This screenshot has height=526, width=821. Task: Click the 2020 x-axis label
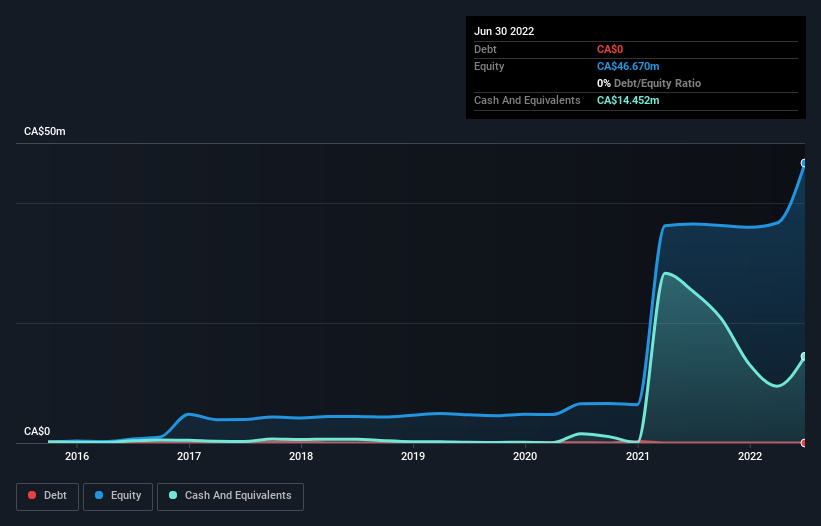pyautogui.click(x=525, y=456)
